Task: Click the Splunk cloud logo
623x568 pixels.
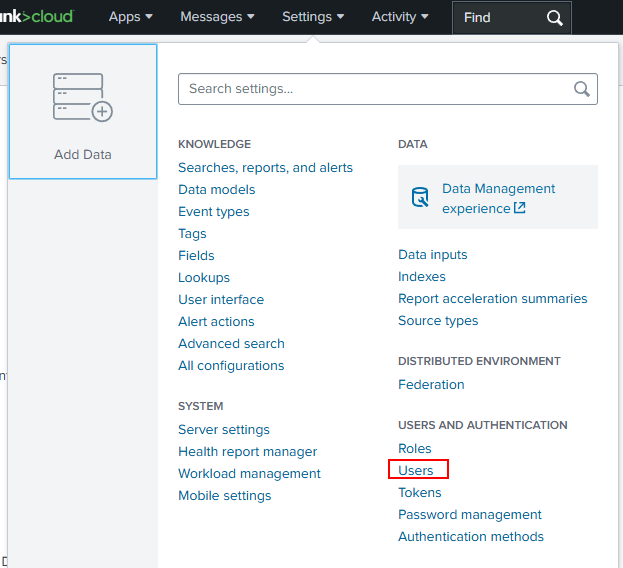Action: point(37,16)
